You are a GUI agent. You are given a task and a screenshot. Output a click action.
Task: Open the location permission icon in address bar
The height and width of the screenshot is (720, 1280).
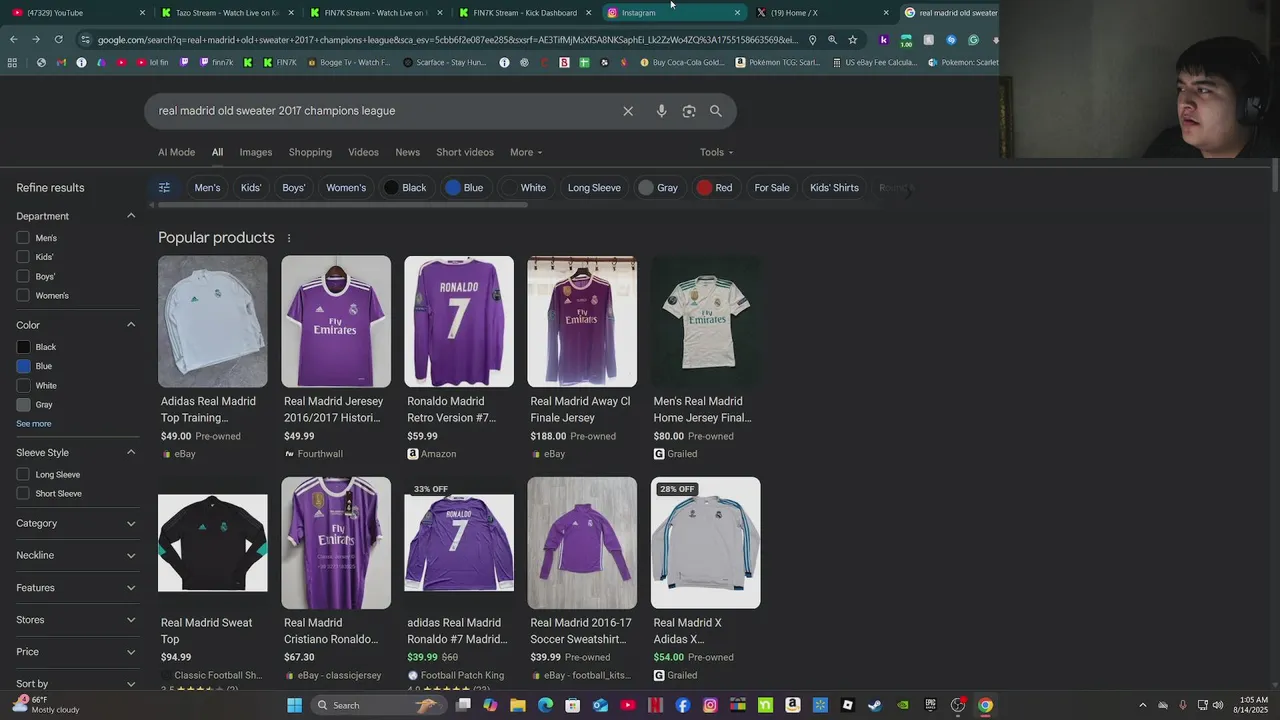812,40
